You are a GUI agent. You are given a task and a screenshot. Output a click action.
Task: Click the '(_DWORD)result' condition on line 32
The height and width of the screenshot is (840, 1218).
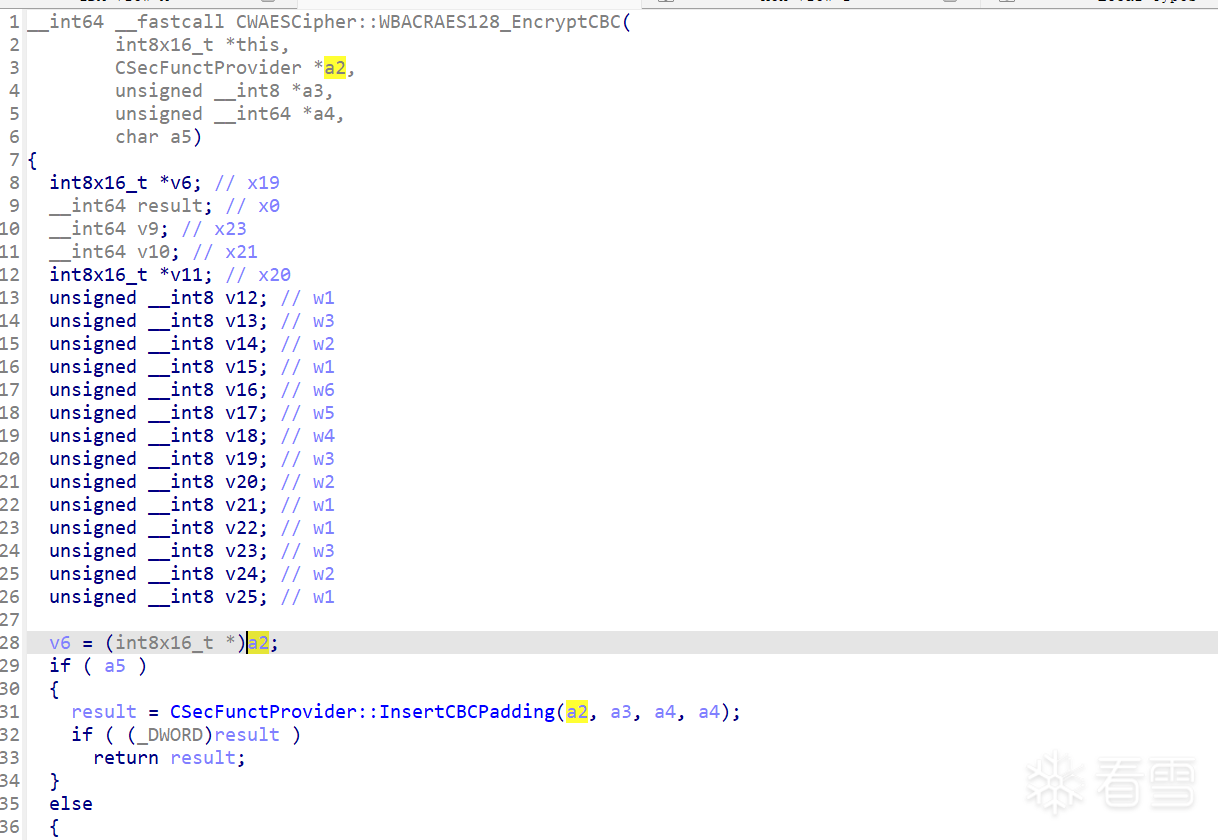[x=203, y=734]
